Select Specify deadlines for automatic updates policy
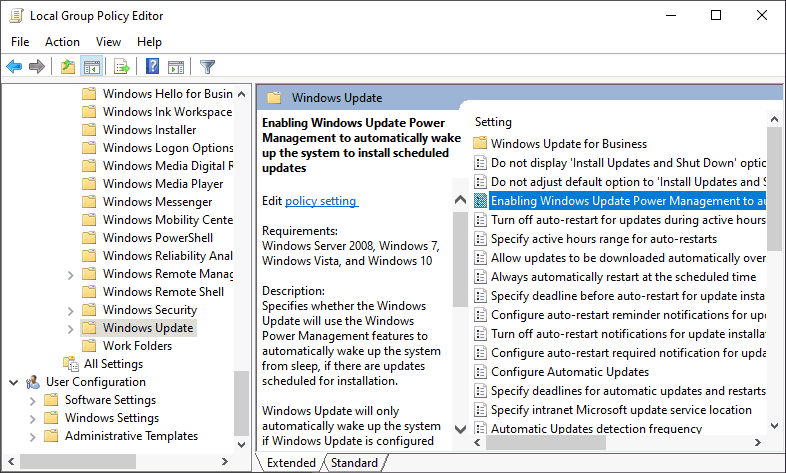 tap(628, 391)
